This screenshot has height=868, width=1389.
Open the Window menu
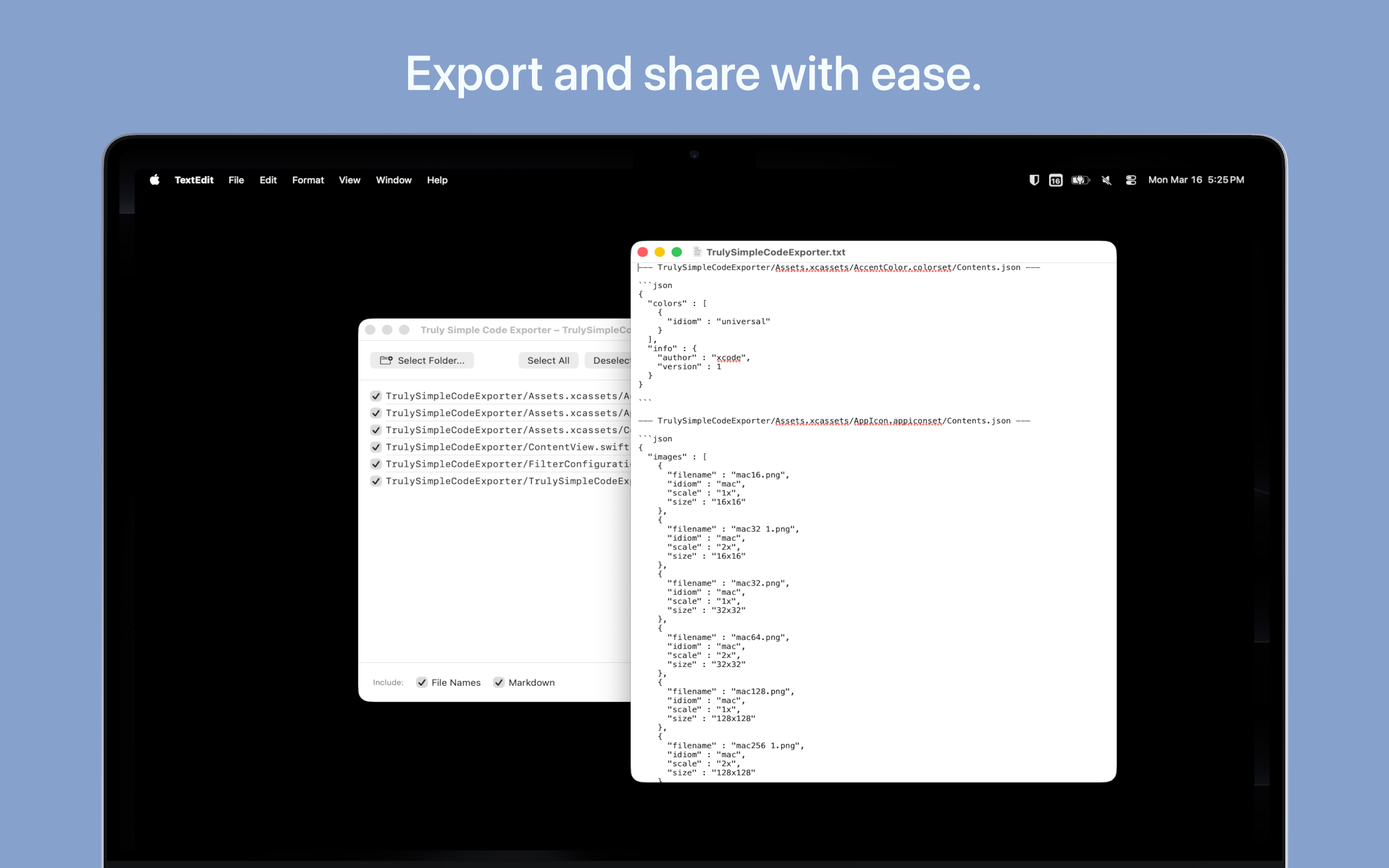coord(393,180)
